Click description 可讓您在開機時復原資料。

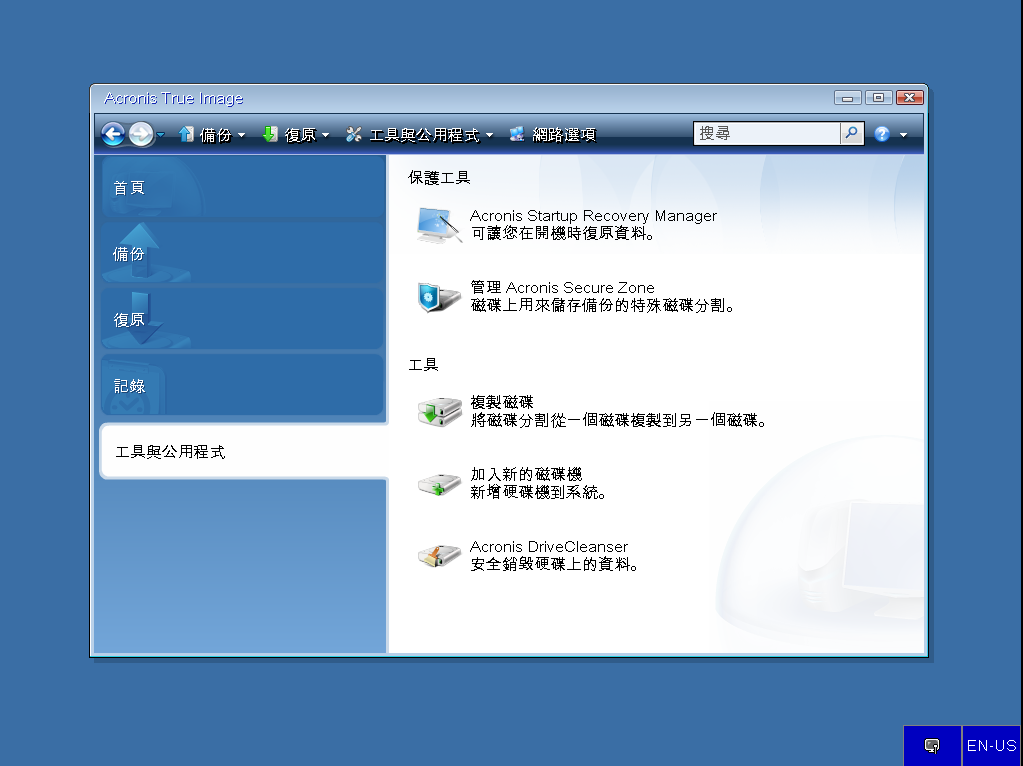(x=563, y=234)
